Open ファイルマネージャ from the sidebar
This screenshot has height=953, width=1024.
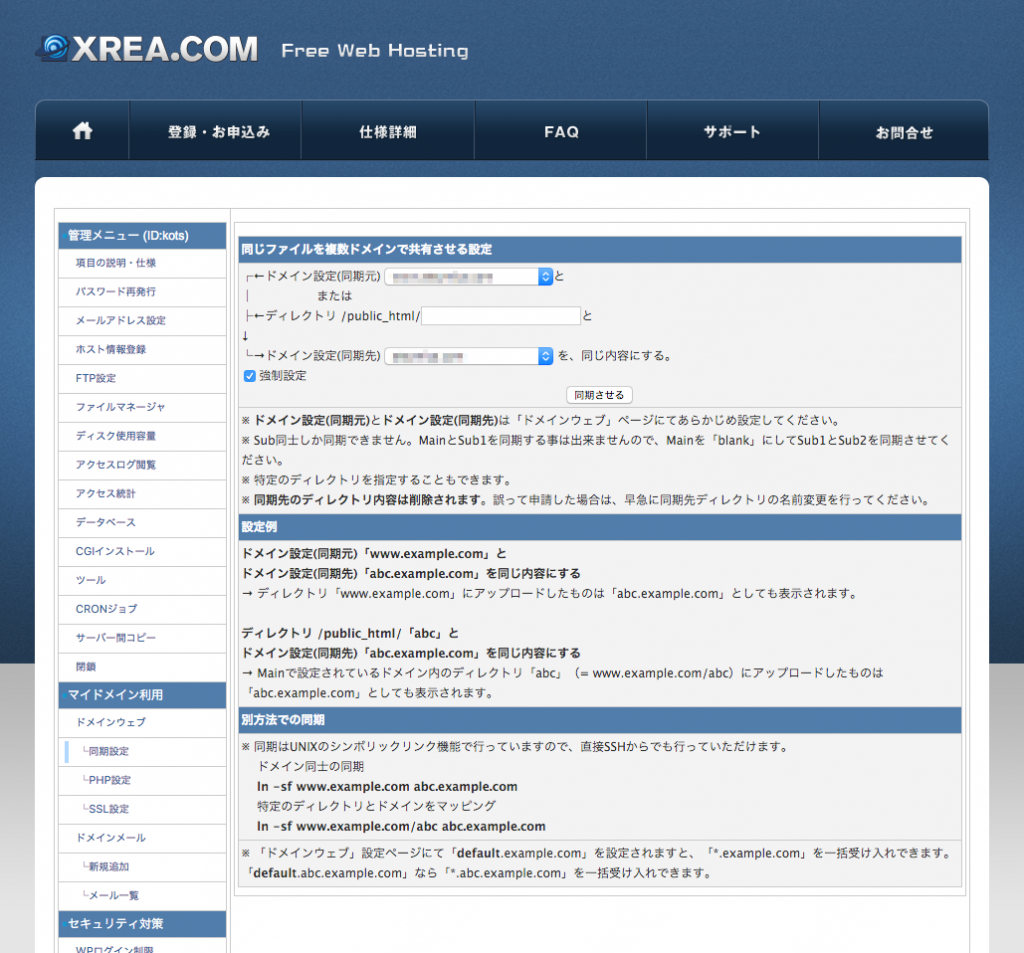[x=120, y=407]
